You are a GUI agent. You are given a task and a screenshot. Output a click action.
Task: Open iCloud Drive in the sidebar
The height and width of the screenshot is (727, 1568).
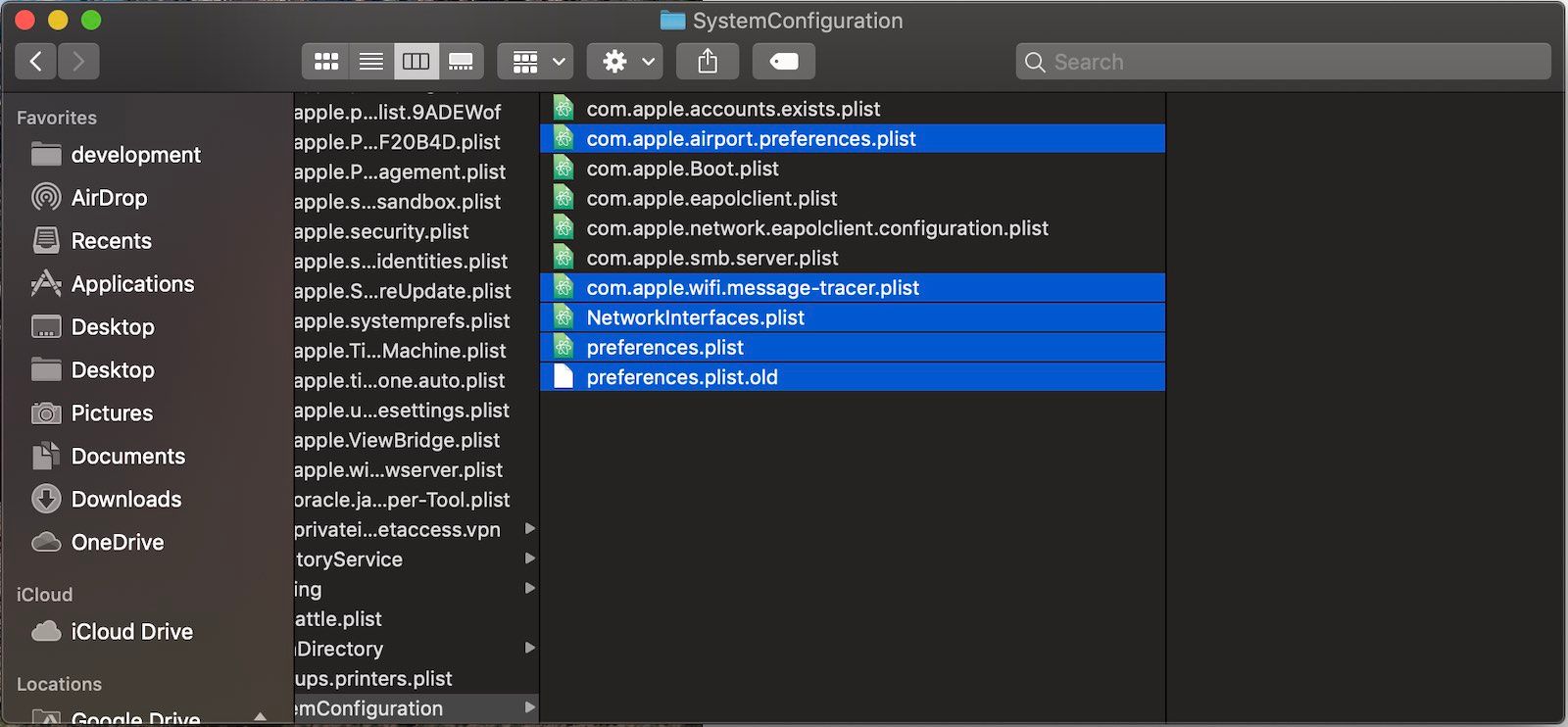[x=112, y=632]
